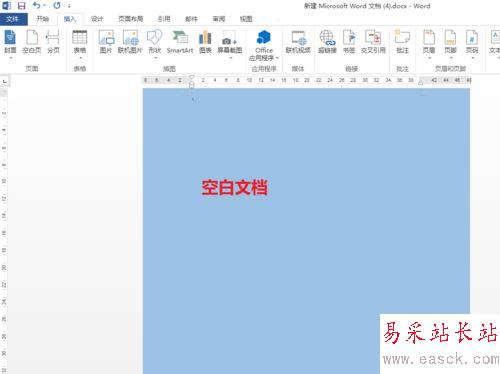This screenshot has width=500, height=374.
Task: Open the 文件 File tab
Action: point(13,19)
